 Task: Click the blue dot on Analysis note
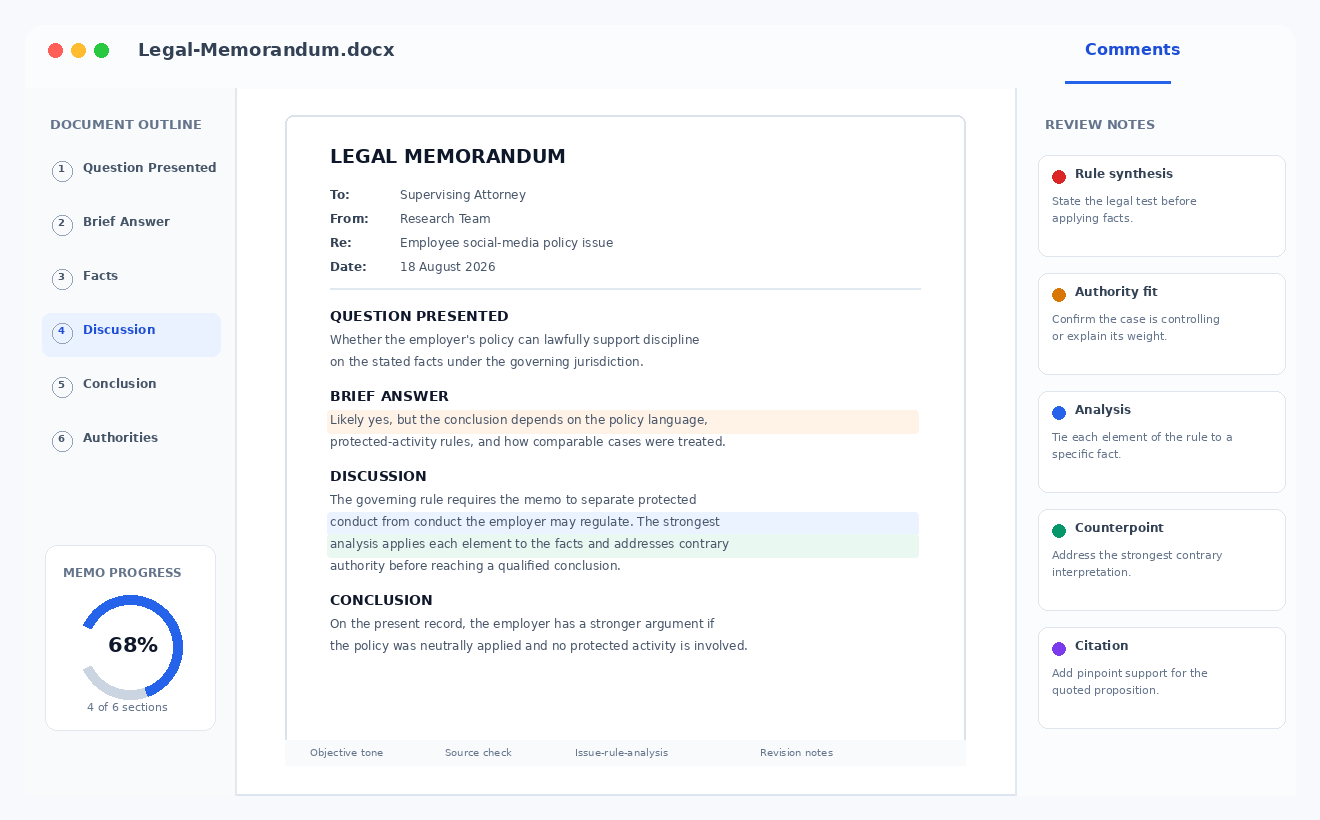[x=1059, y=413]
